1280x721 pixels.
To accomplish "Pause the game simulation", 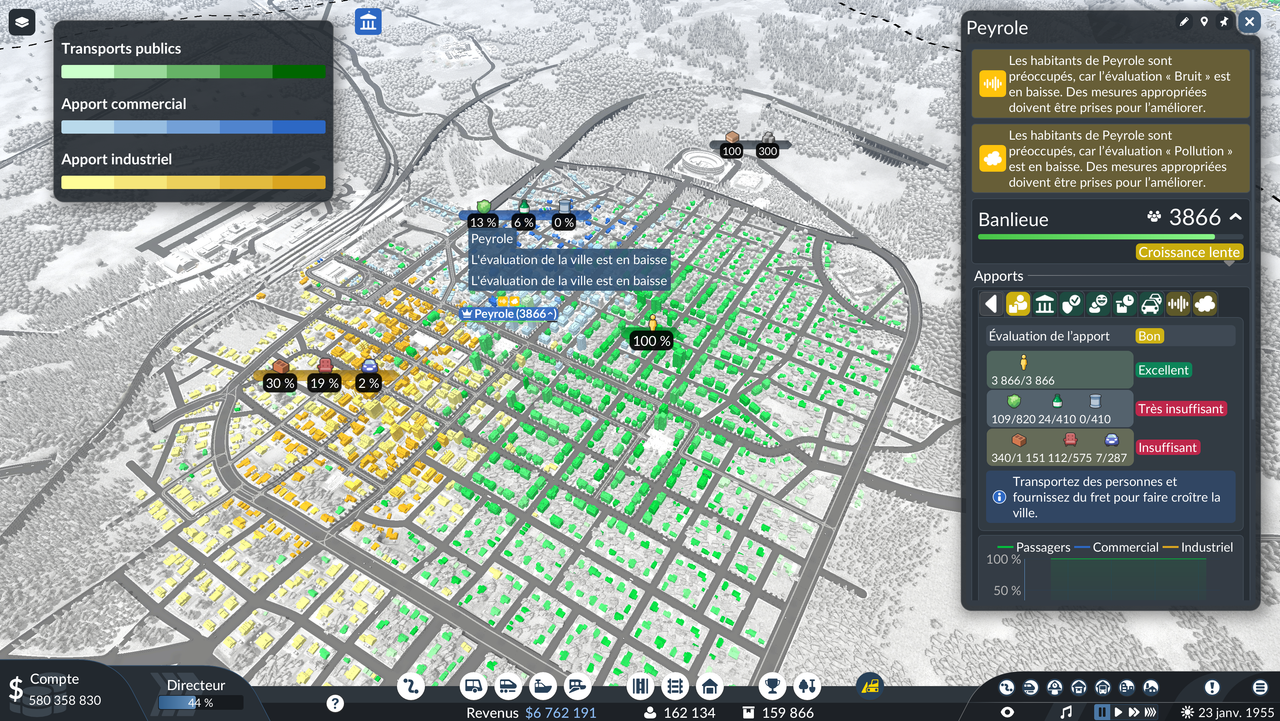I will click(1102, 712).
